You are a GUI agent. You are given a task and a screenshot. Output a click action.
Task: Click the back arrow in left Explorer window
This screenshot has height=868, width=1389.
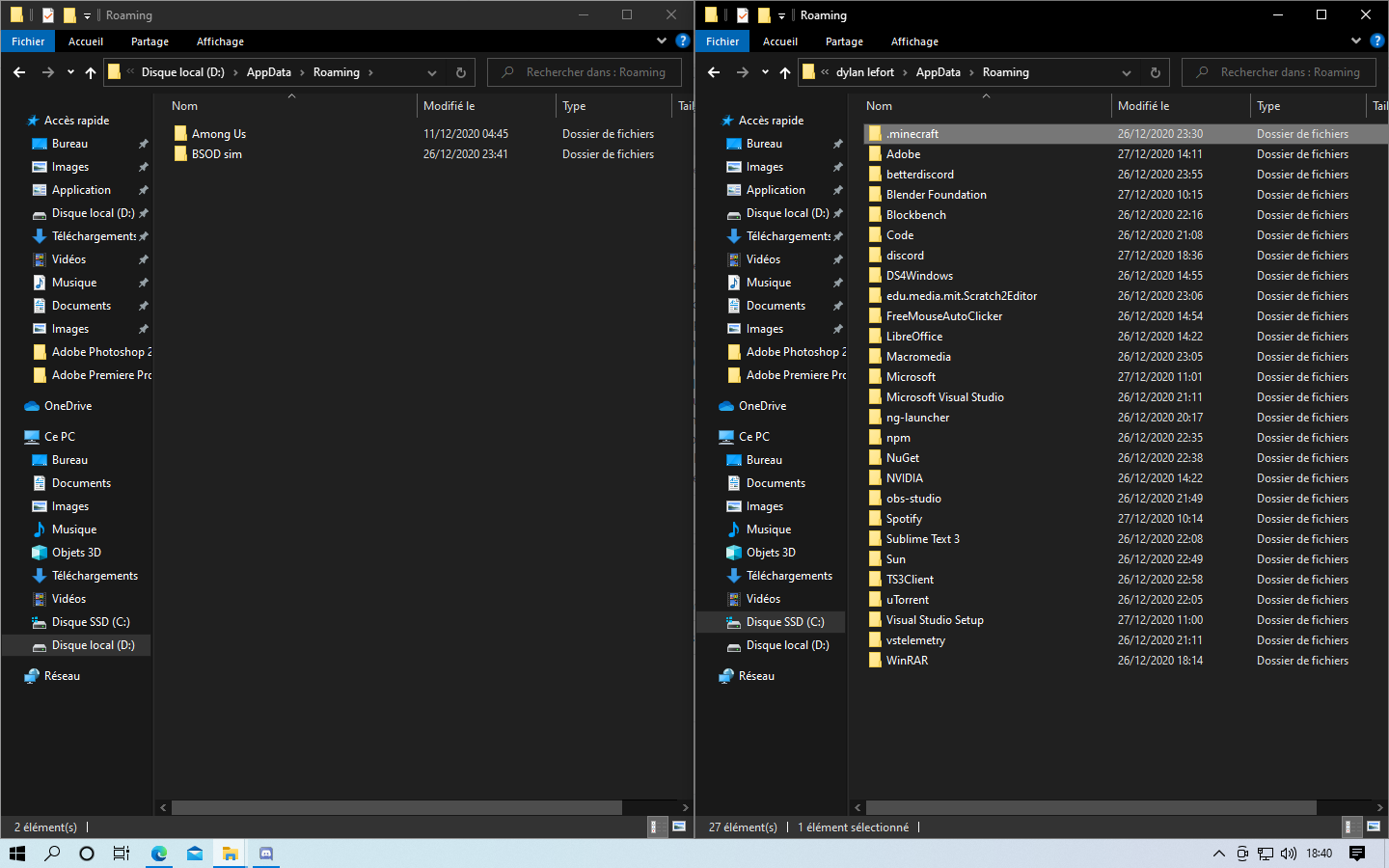[x=19, y=72]
